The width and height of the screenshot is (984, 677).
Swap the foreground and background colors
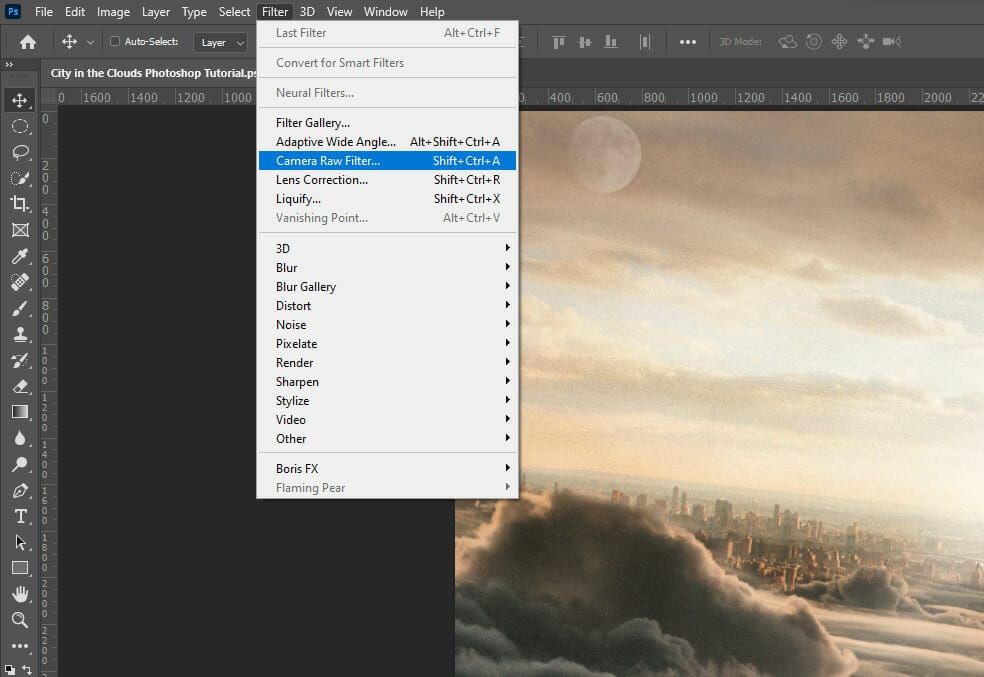point(27,669)
